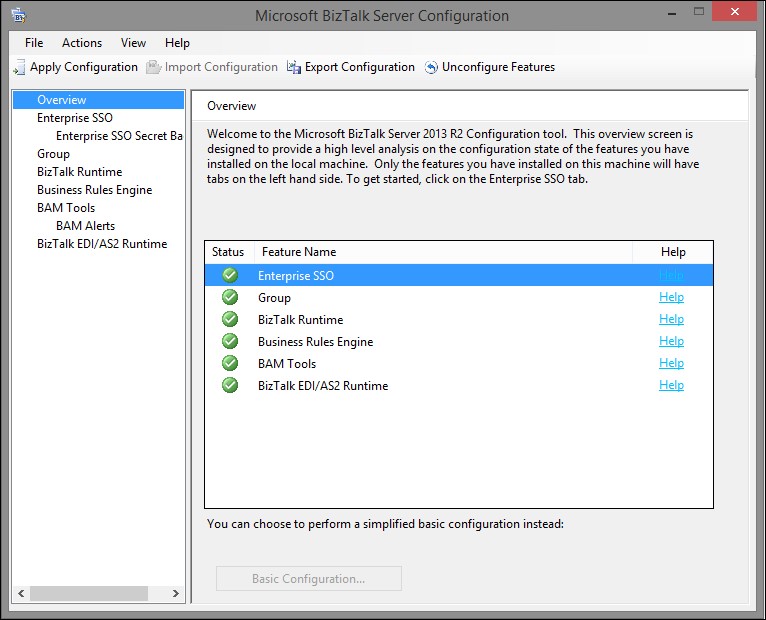Click the Unconfigure Features toolbar icon
The width and height of the screenshot is (766, 620).
pyautogui.click(x=431, y=67)
